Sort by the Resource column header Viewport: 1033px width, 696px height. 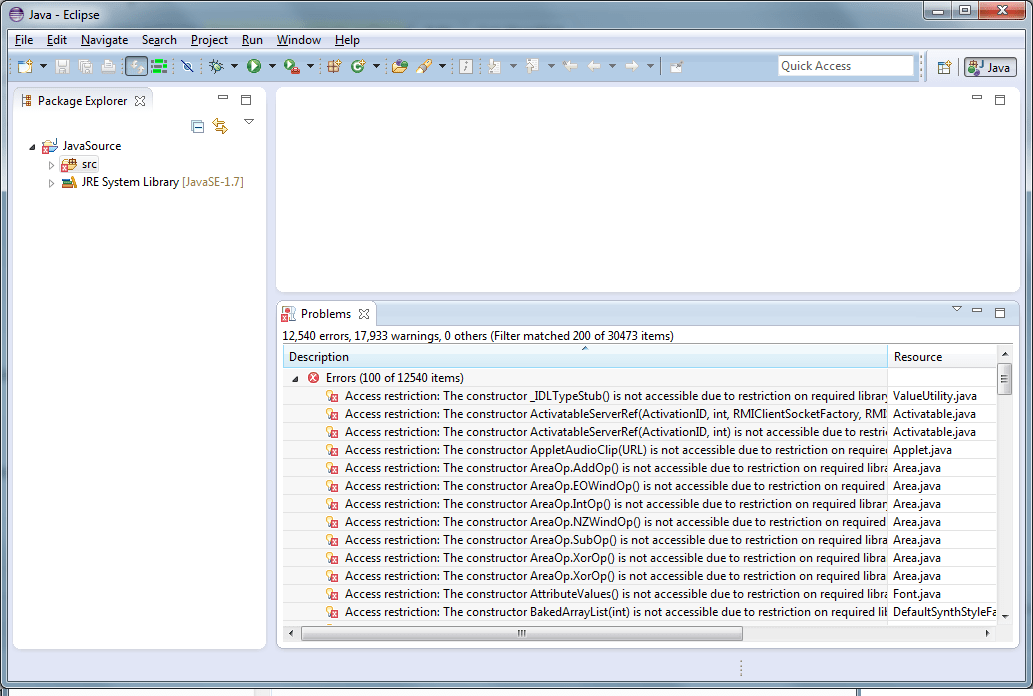point(942,357)
